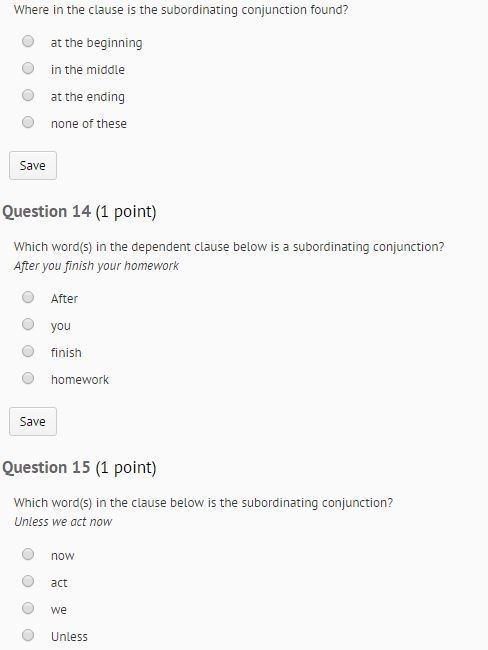Screen dimensions: 488x650
Task: Select the 'now' radio option
Action: click(28, 554)
